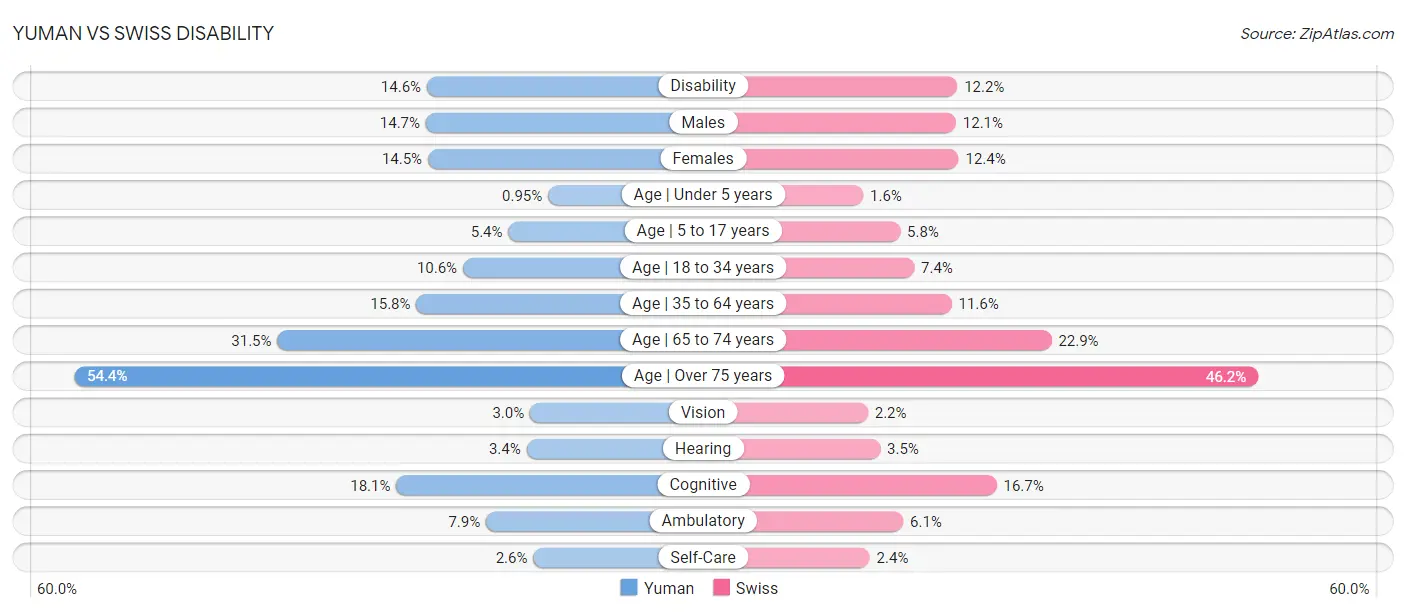Screen dimensions: 1406x612
Task: Select the Males category label
Action: point(703,122)
